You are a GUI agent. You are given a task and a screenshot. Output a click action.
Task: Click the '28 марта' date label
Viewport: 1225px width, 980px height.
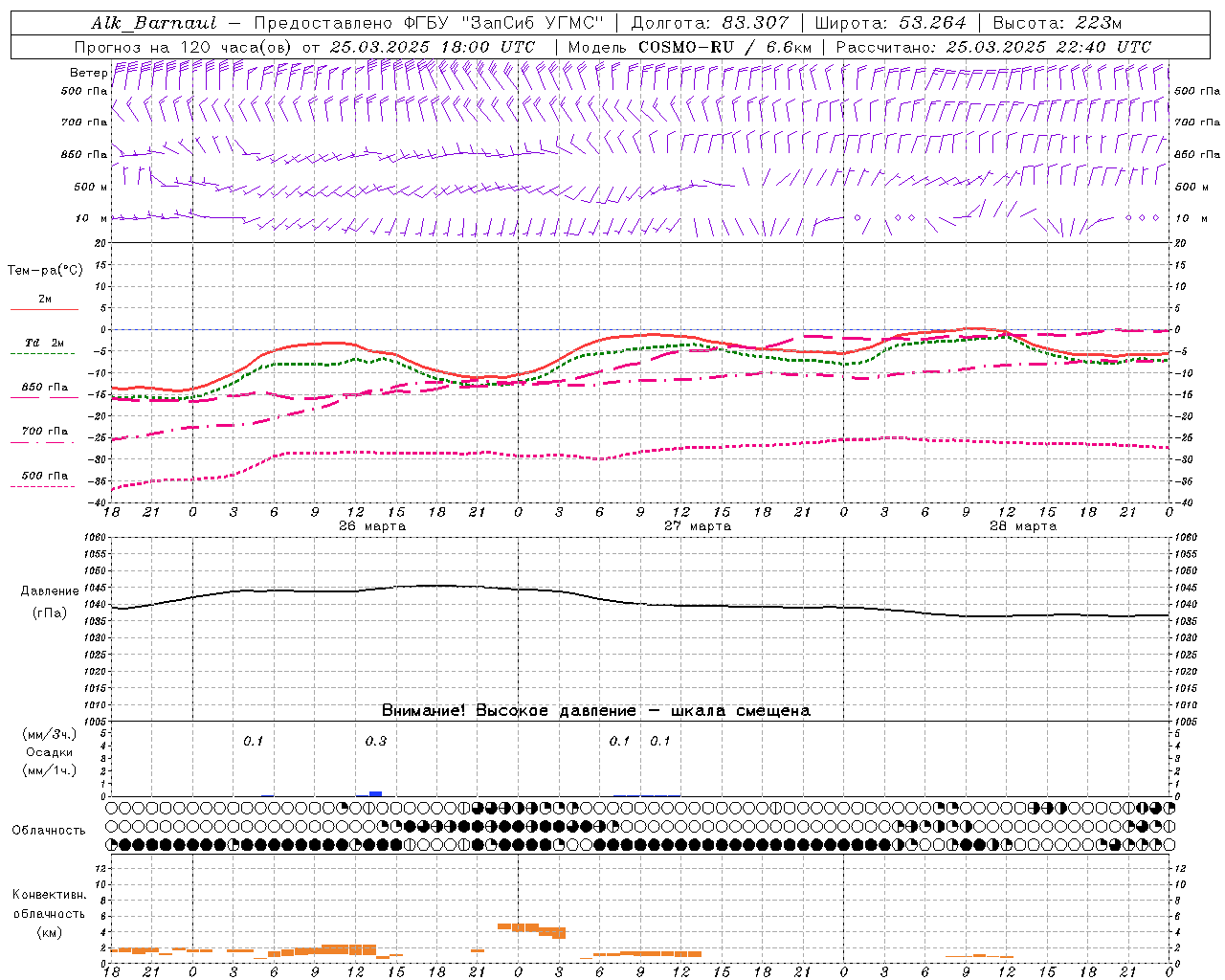pos(1023,526)
